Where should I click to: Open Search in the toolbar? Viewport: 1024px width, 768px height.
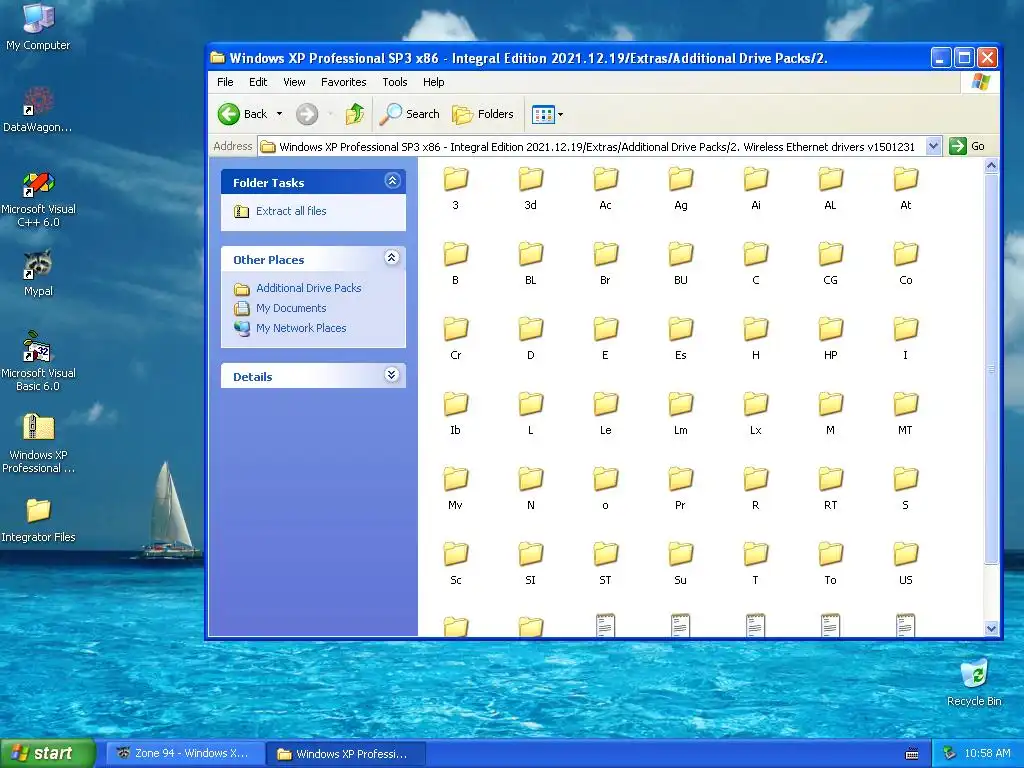point(410,114)
